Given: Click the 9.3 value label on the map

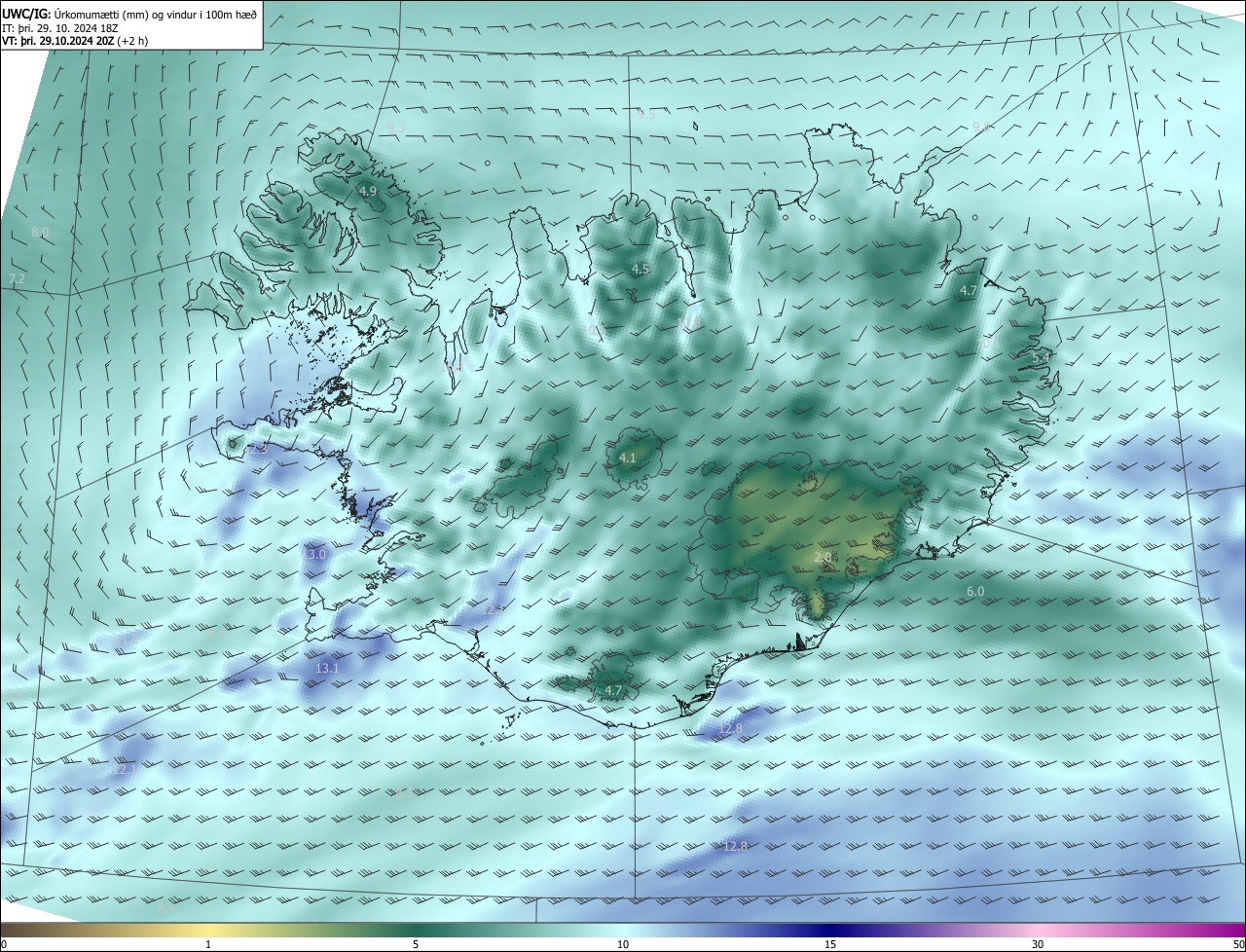Looking at the screenshot, I should pyautogui.click(x=396, y=128).
